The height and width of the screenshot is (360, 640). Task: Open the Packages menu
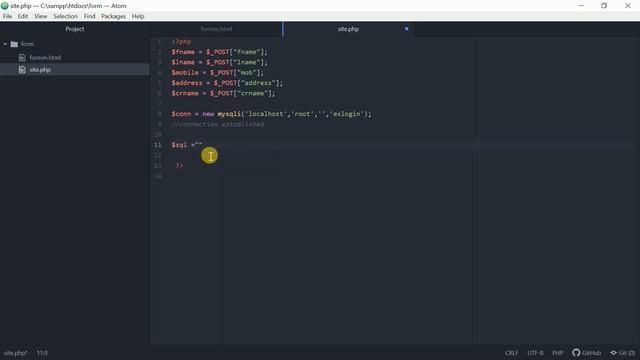(x=113, y=16)
